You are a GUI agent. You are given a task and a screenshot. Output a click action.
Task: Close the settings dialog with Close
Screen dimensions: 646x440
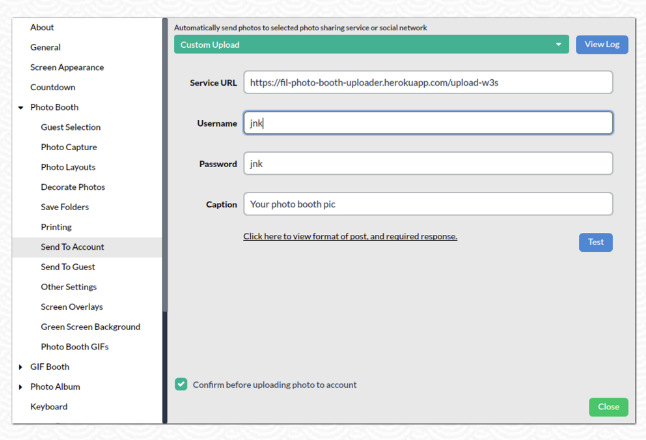609,407
